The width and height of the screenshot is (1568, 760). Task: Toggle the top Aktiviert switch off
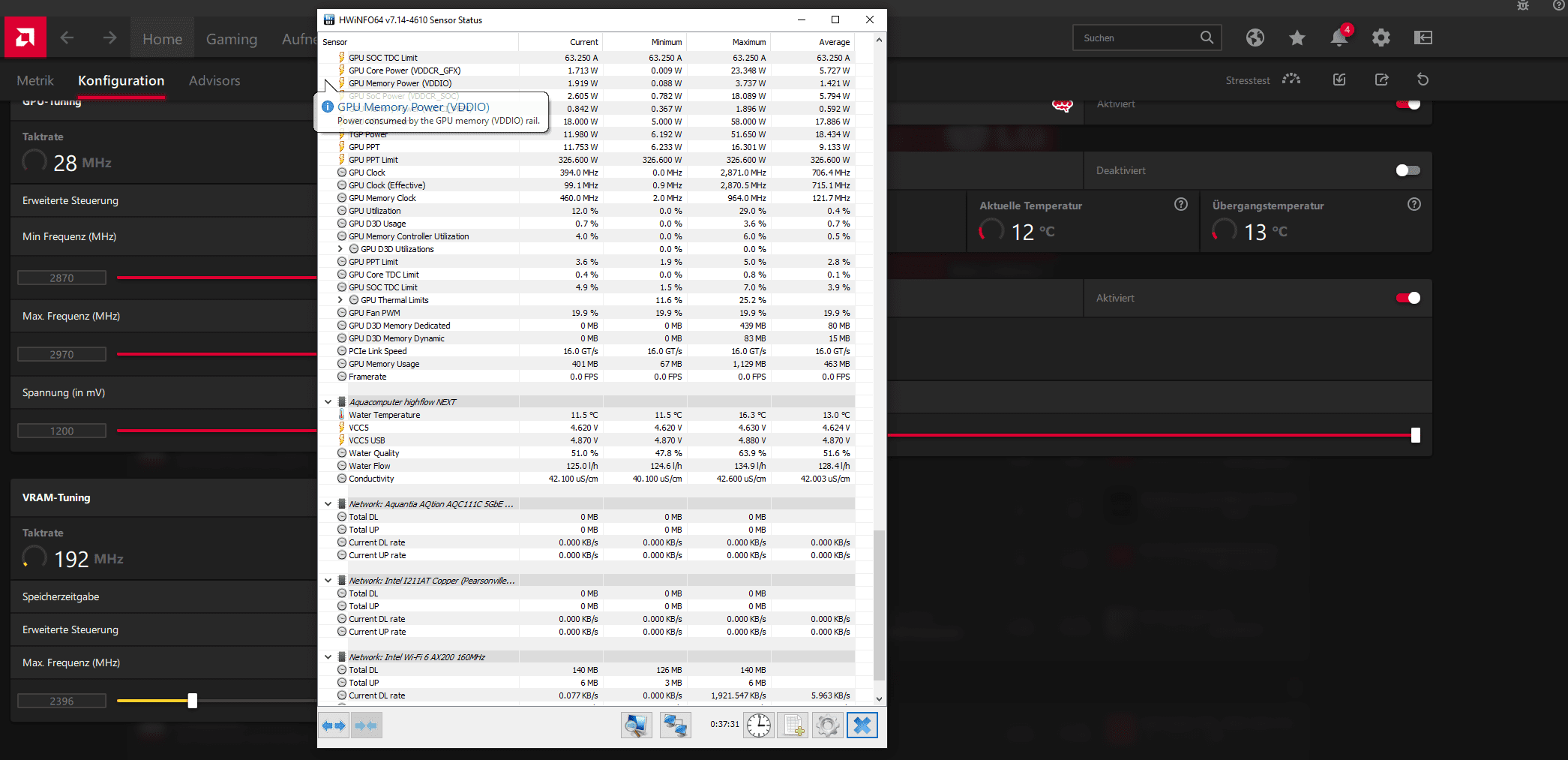coord(1408,104)
